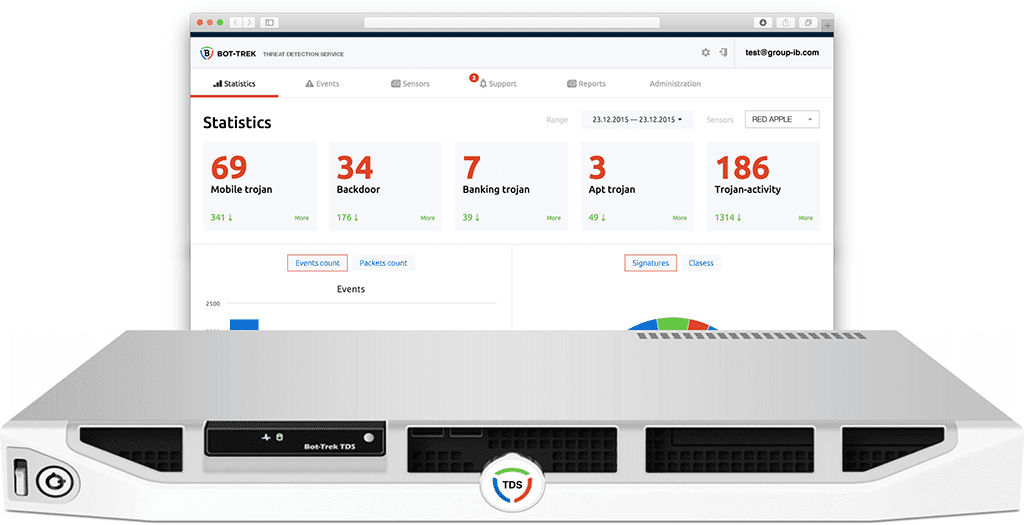Click the Support notification badge
The image size is (1024, 525).
473,78
